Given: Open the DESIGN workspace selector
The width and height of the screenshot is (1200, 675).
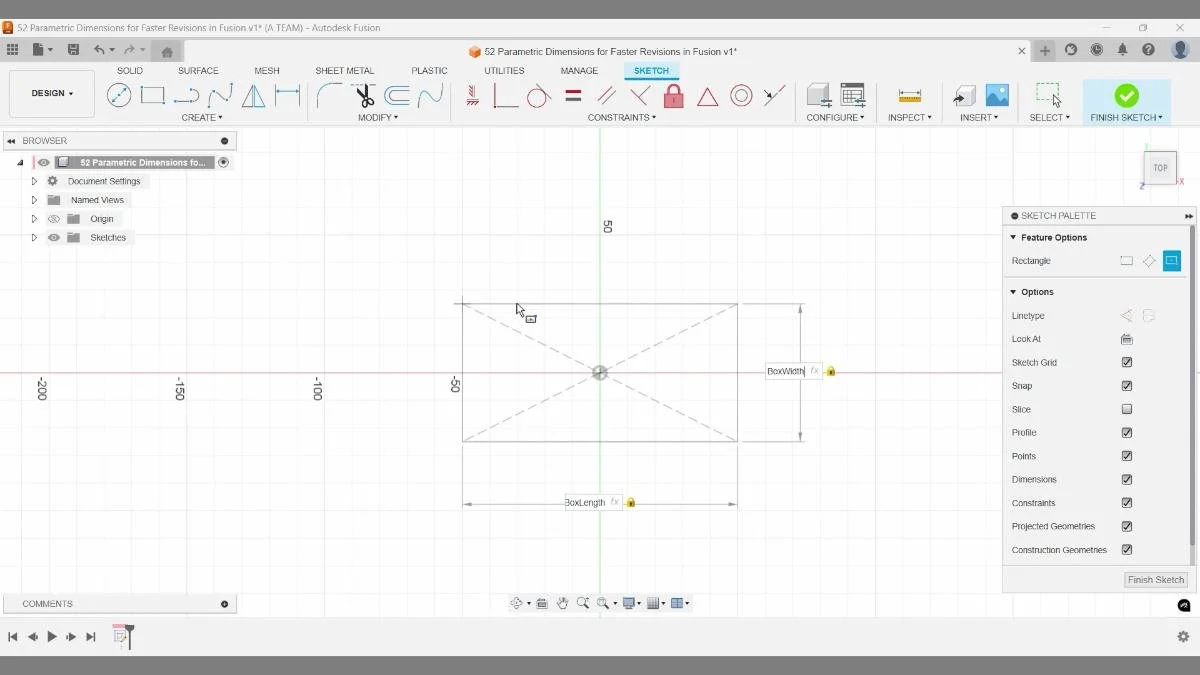Looking at the screenshot, I should 51,93.
